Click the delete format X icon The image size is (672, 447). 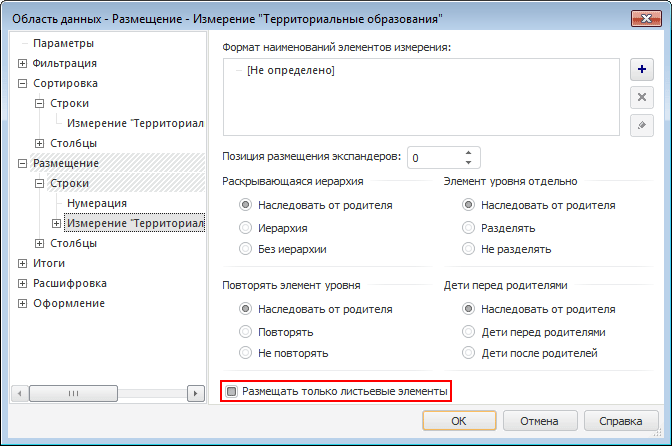(642, 97)
